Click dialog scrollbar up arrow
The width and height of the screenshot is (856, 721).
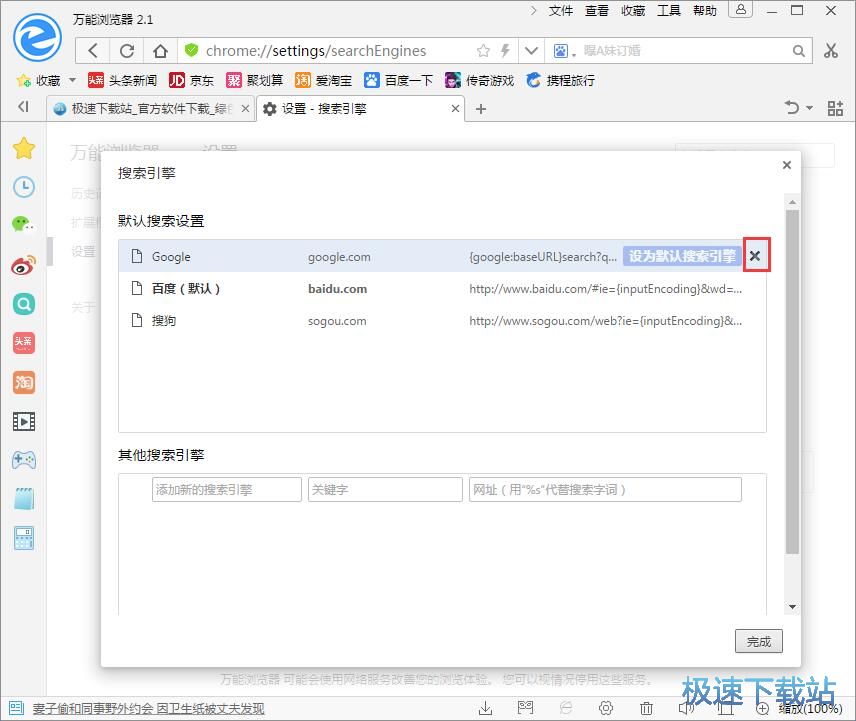(x=792, y=202)
